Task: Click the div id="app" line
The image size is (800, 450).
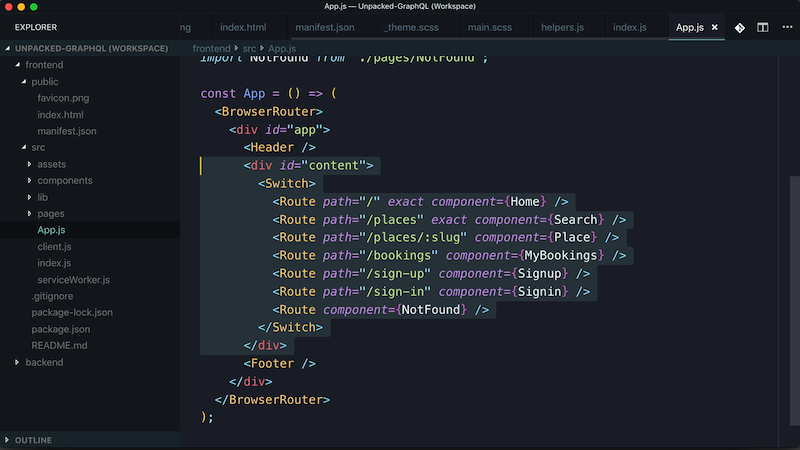Action: [280, 130]
